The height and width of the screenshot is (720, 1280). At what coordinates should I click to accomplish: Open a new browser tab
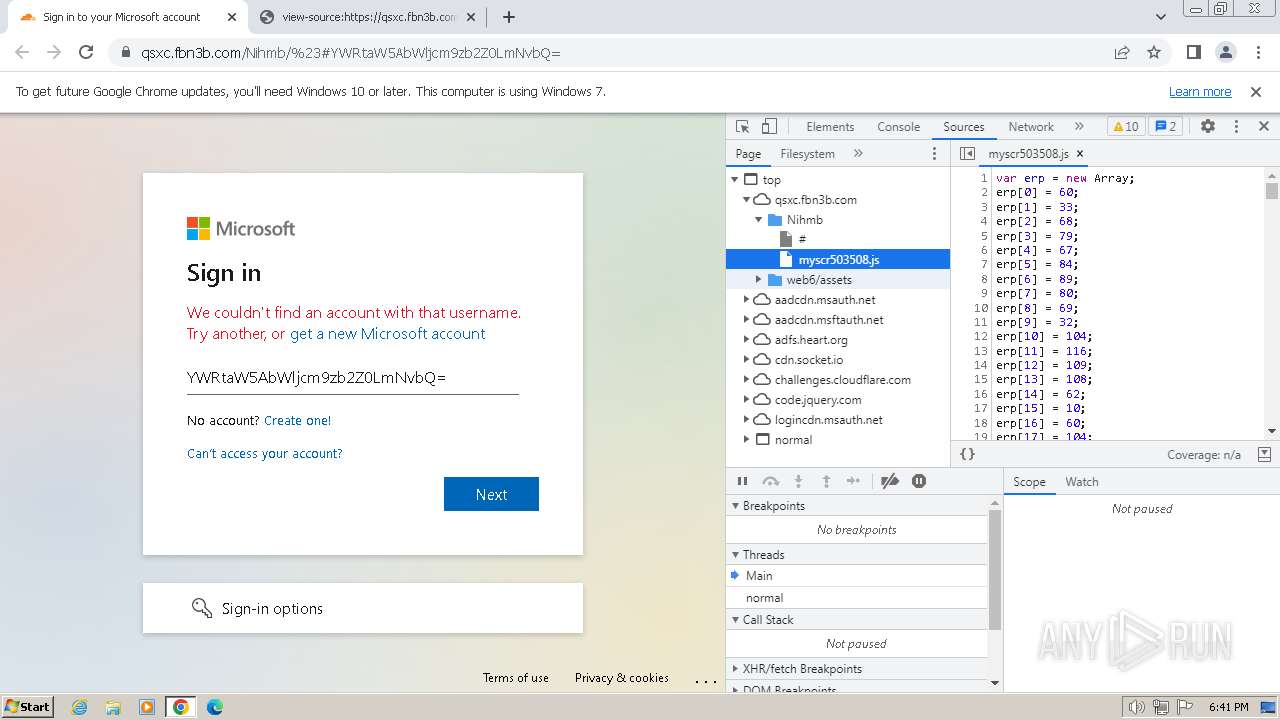pyautogui.click(x=509, y=17)
